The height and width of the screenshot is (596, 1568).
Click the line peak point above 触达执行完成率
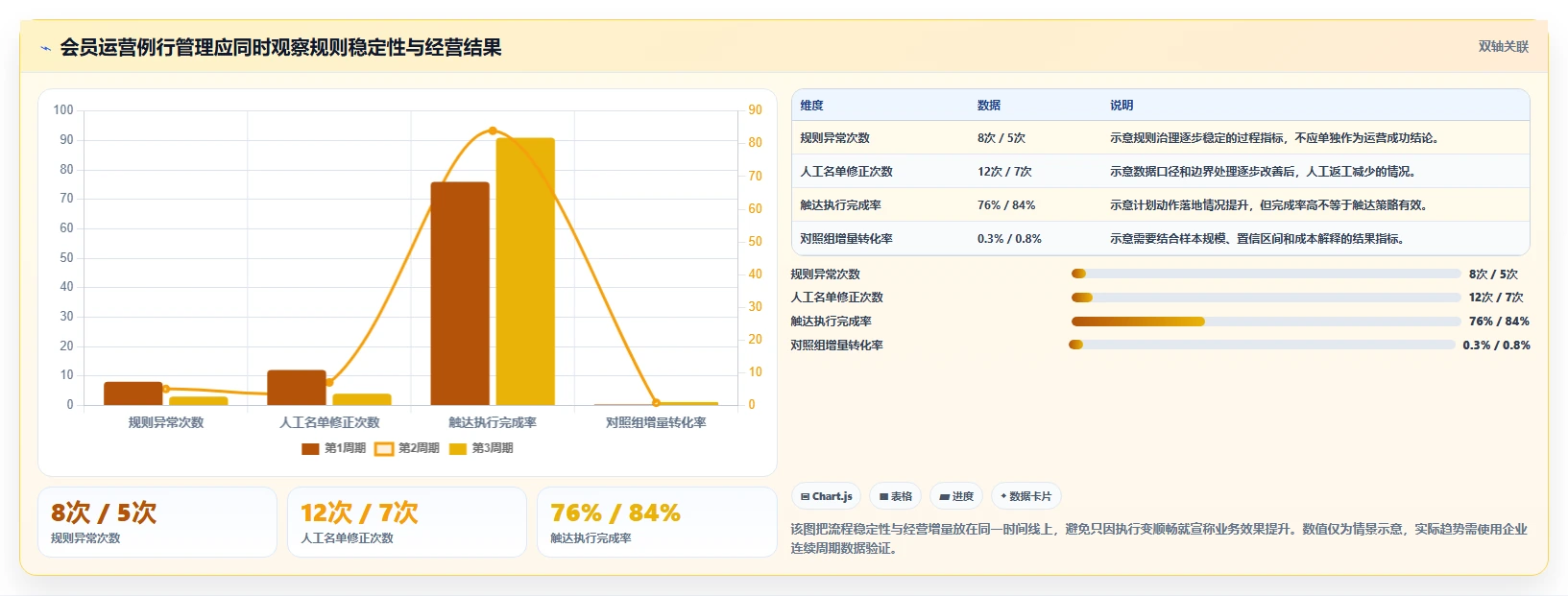point(493,131)
